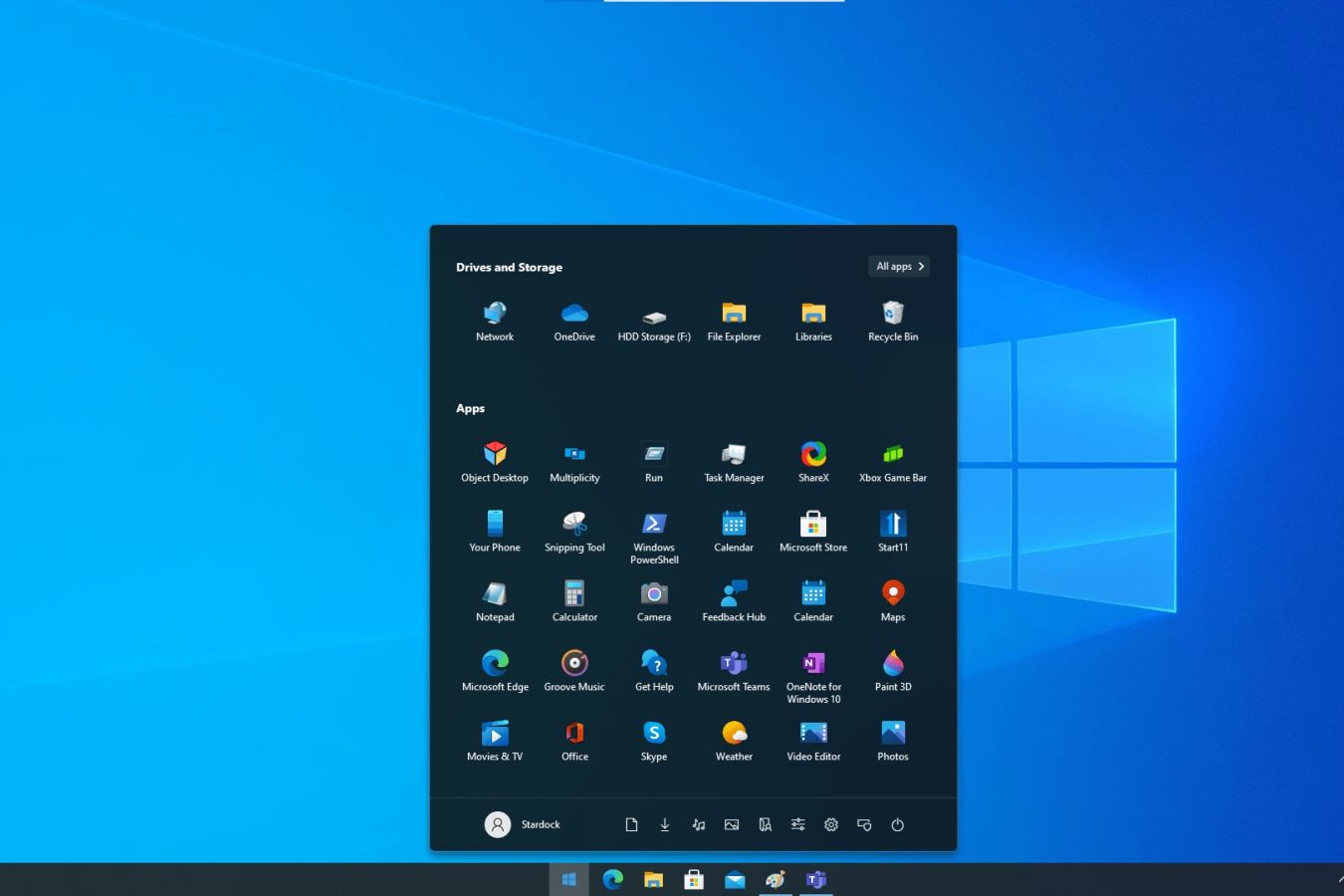The height and width of the screenshot is (896, 1344).
Task: Open Network from Drives and Storage
Action: pyautogui.click(x=495, y=322)
